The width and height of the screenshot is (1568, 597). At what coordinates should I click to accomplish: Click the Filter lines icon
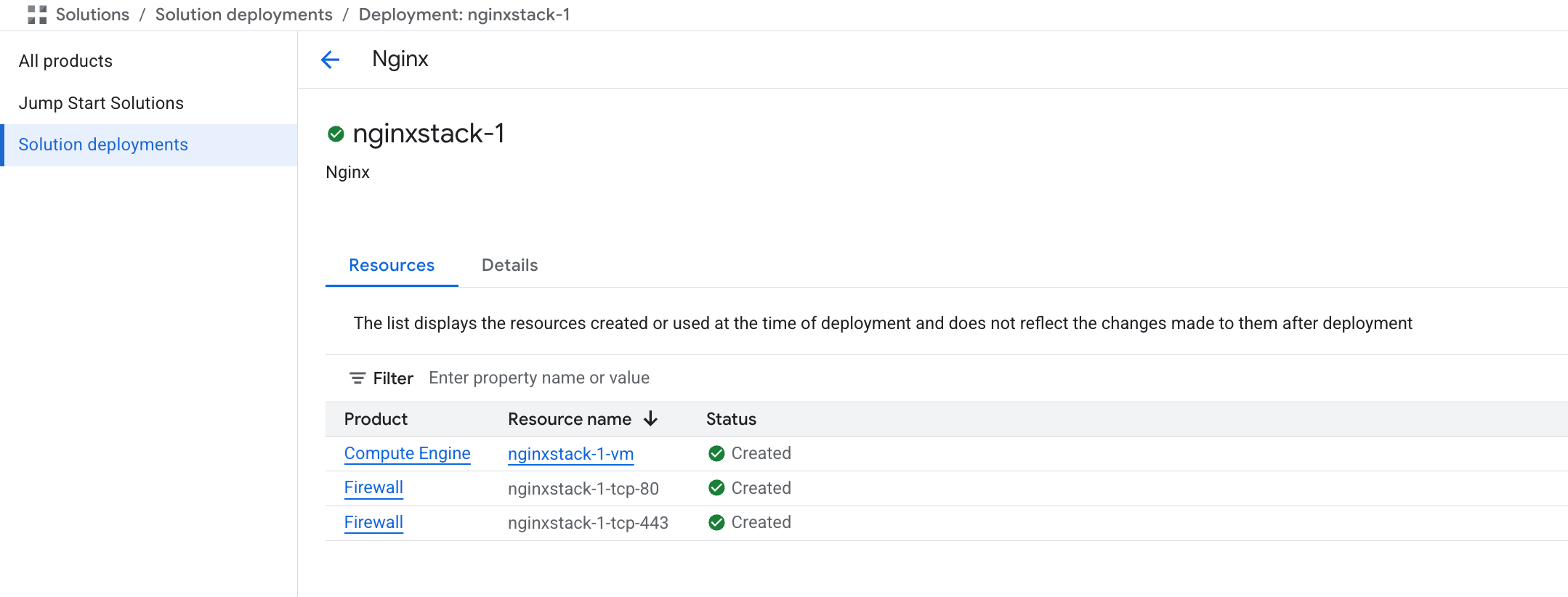(357, 378)
